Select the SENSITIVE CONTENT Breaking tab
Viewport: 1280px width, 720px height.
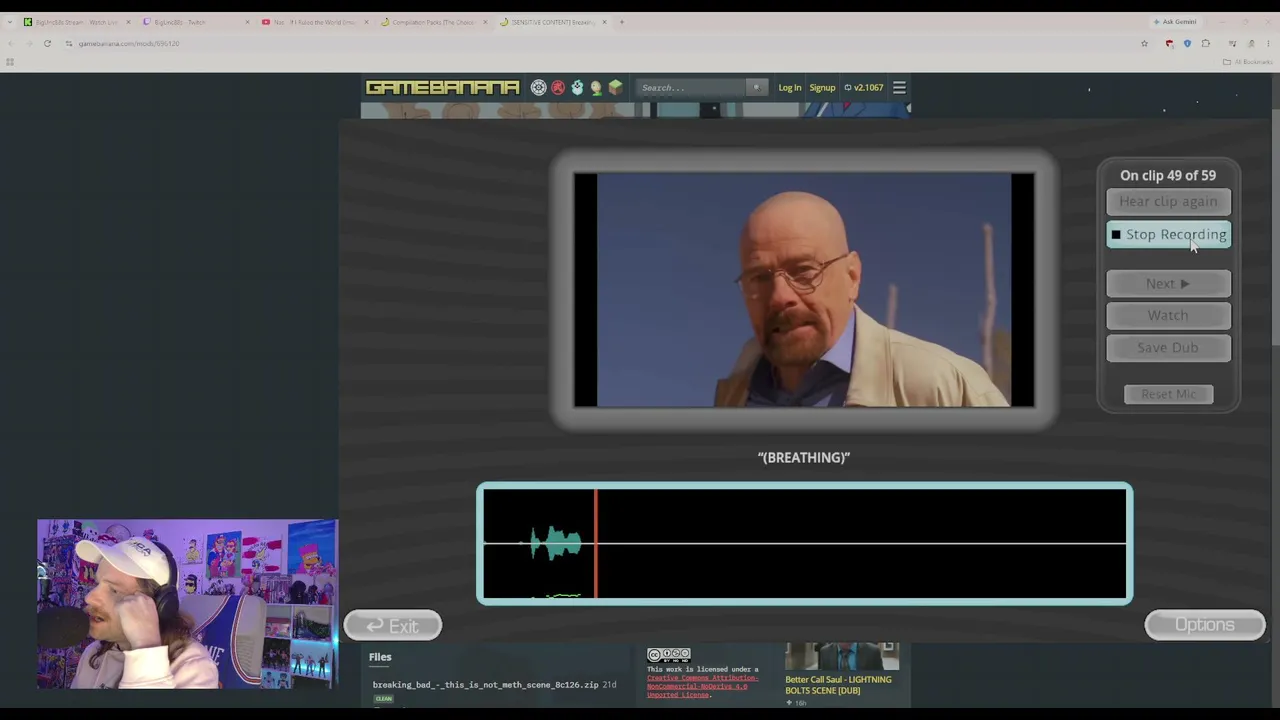tap(554, 22)
